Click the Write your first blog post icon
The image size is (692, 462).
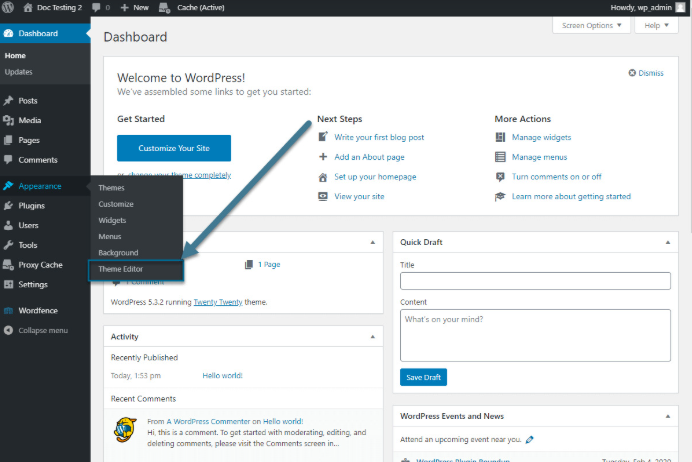[x=323, y=137]
